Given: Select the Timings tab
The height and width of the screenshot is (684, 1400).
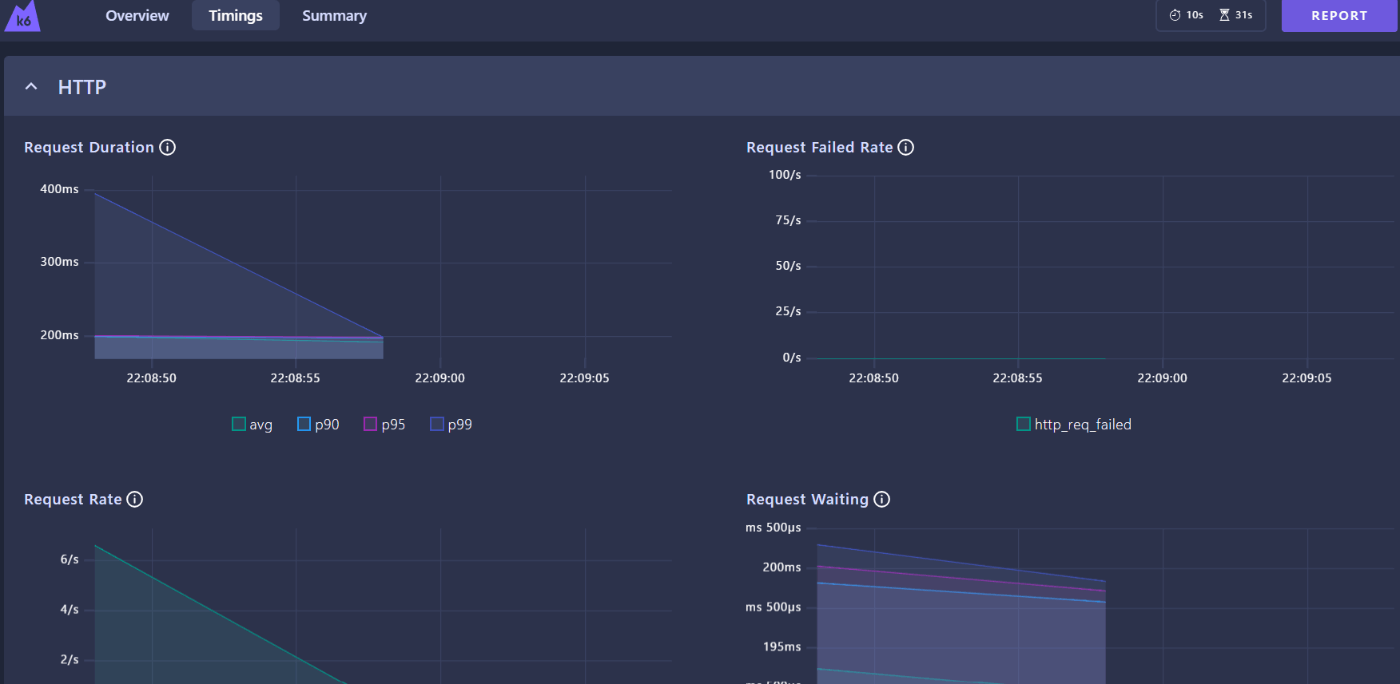Looking at the screenshot, I should coord(236,16).
